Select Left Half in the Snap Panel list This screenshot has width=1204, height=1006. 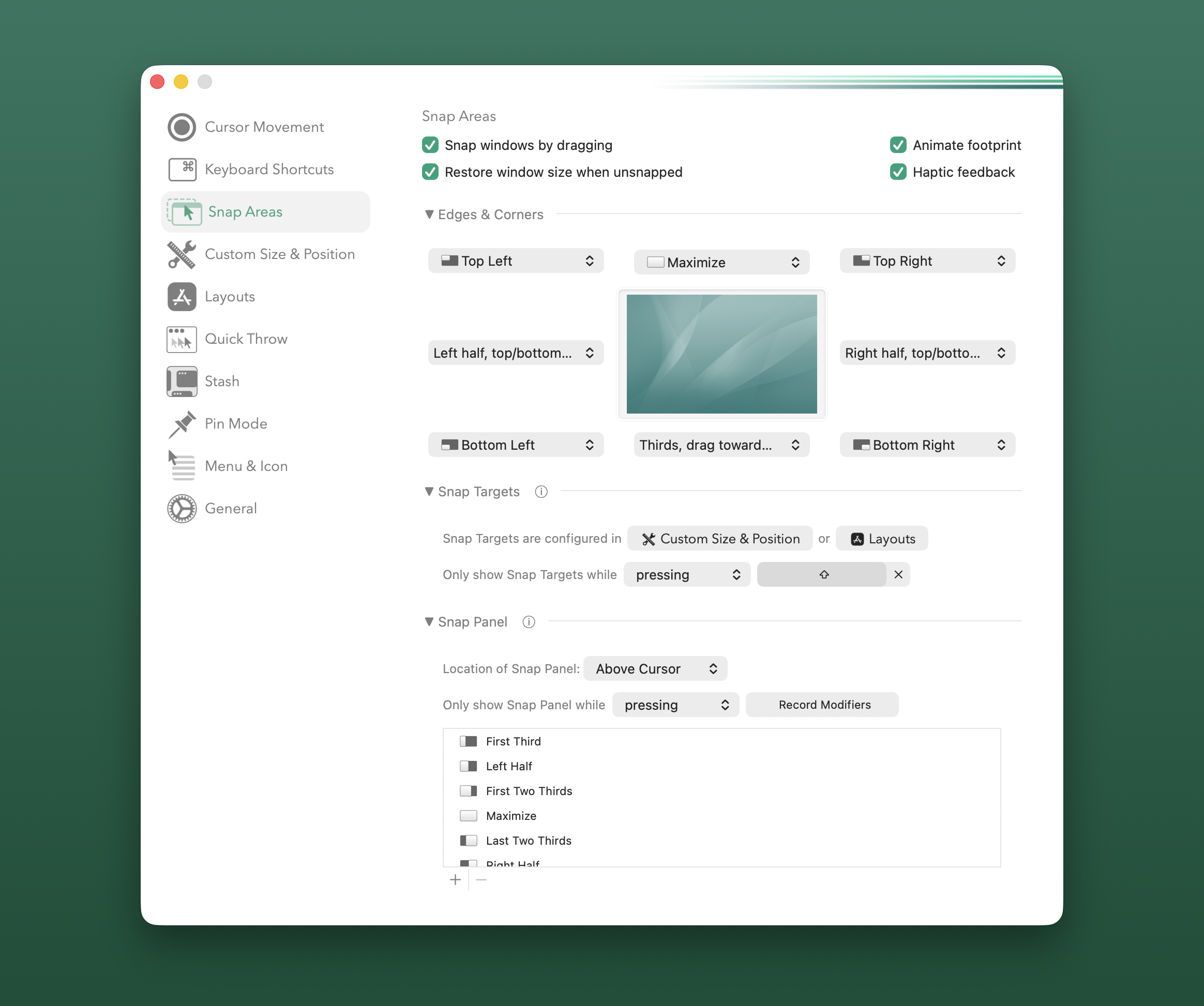722,767
